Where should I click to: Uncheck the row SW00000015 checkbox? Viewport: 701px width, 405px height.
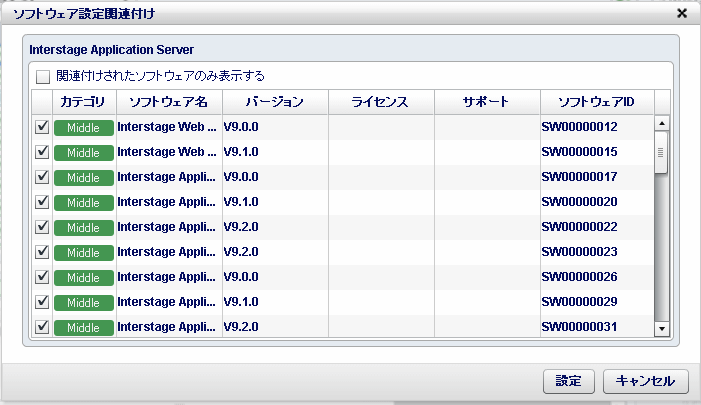point(42,152)
